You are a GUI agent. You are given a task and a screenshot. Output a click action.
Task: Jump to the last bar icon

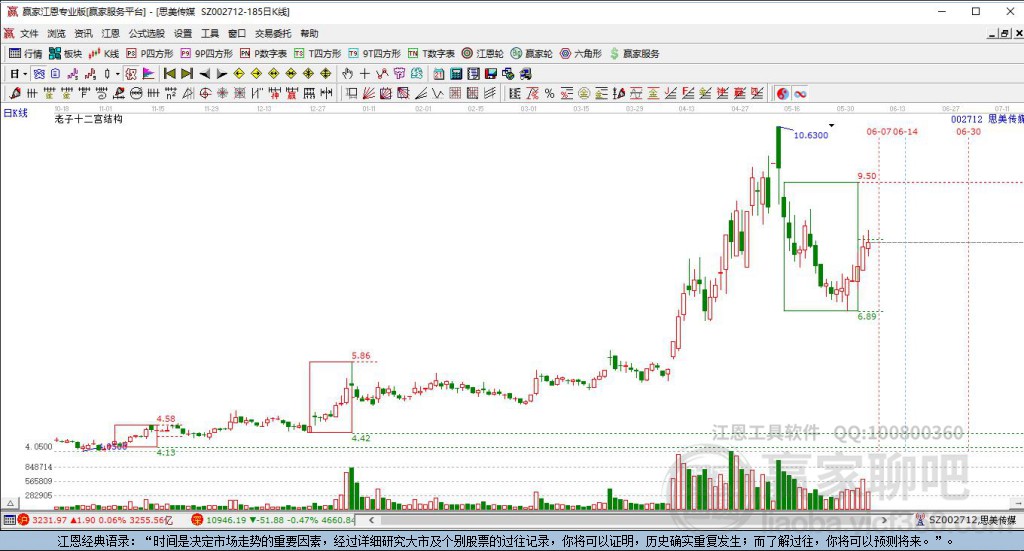point(187,74)
